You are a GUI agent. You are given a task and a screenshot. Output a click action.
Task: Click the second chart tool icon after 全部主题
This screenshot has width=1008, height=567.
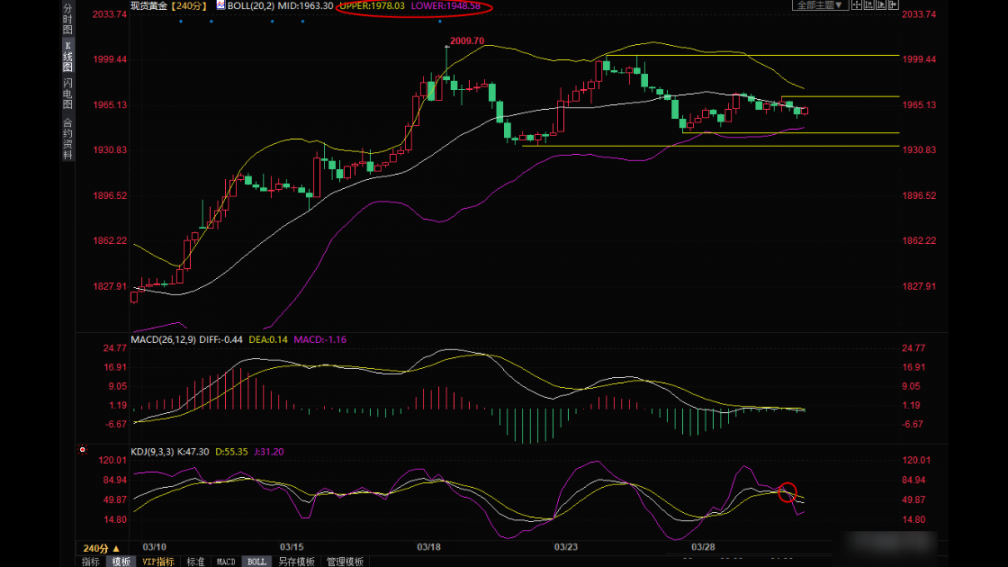pyautogui.click(x=867, y=5)
